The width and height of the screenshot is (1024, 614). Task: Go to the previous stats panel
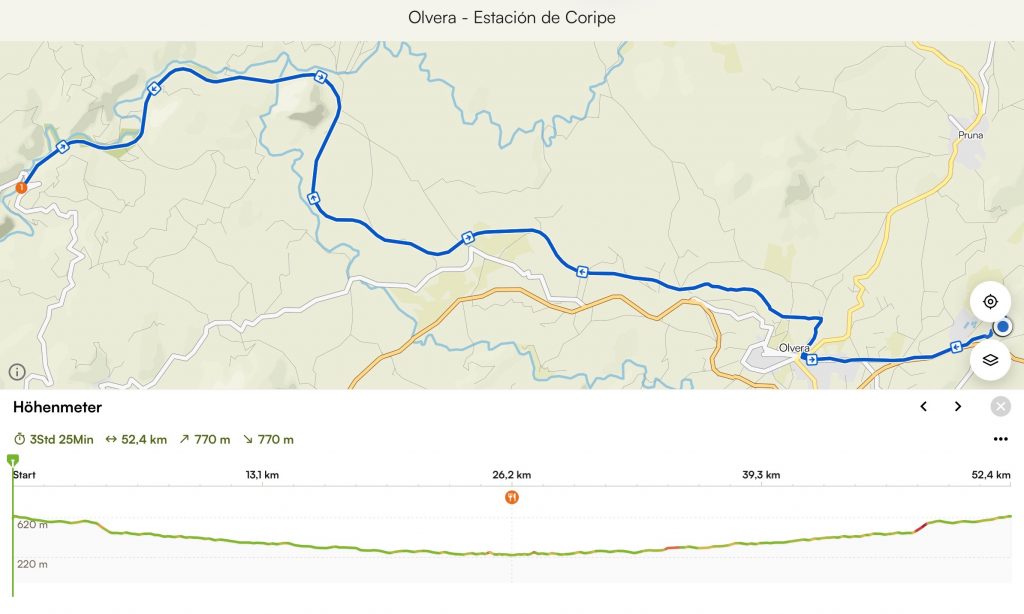[x=924, y=406]
